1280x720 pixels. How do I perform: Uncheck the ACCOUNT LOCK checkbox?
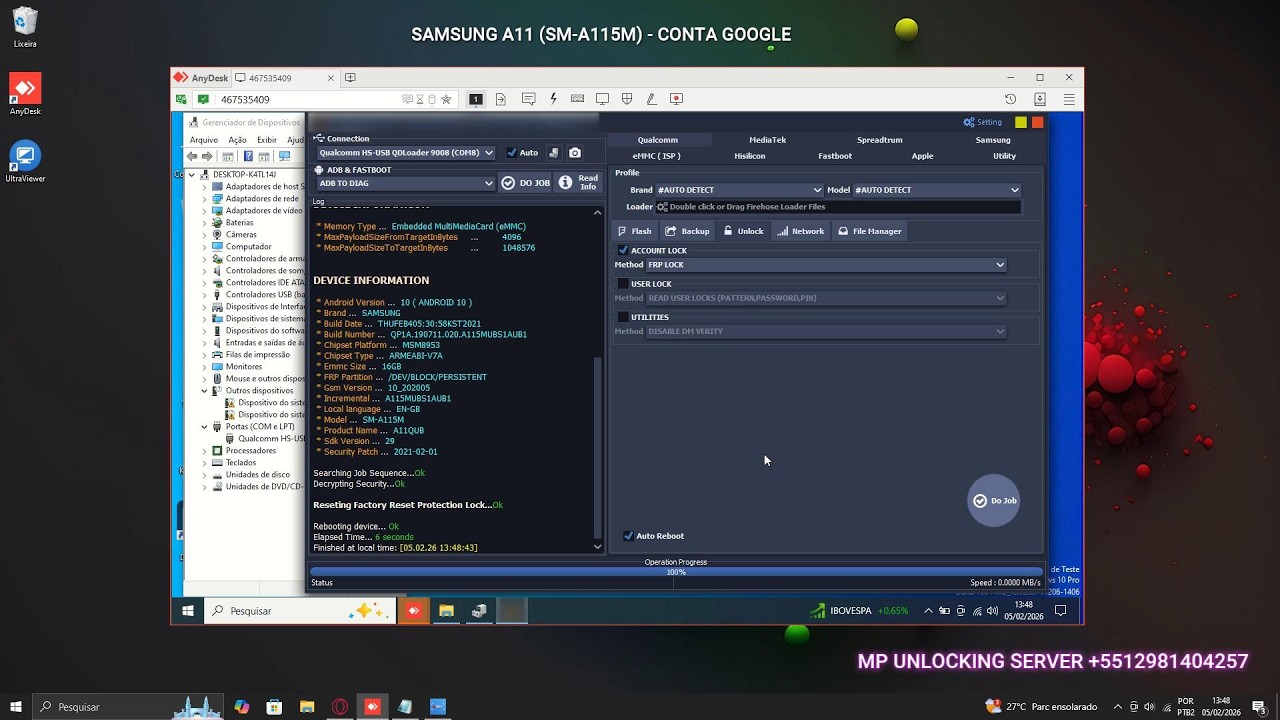623,250
